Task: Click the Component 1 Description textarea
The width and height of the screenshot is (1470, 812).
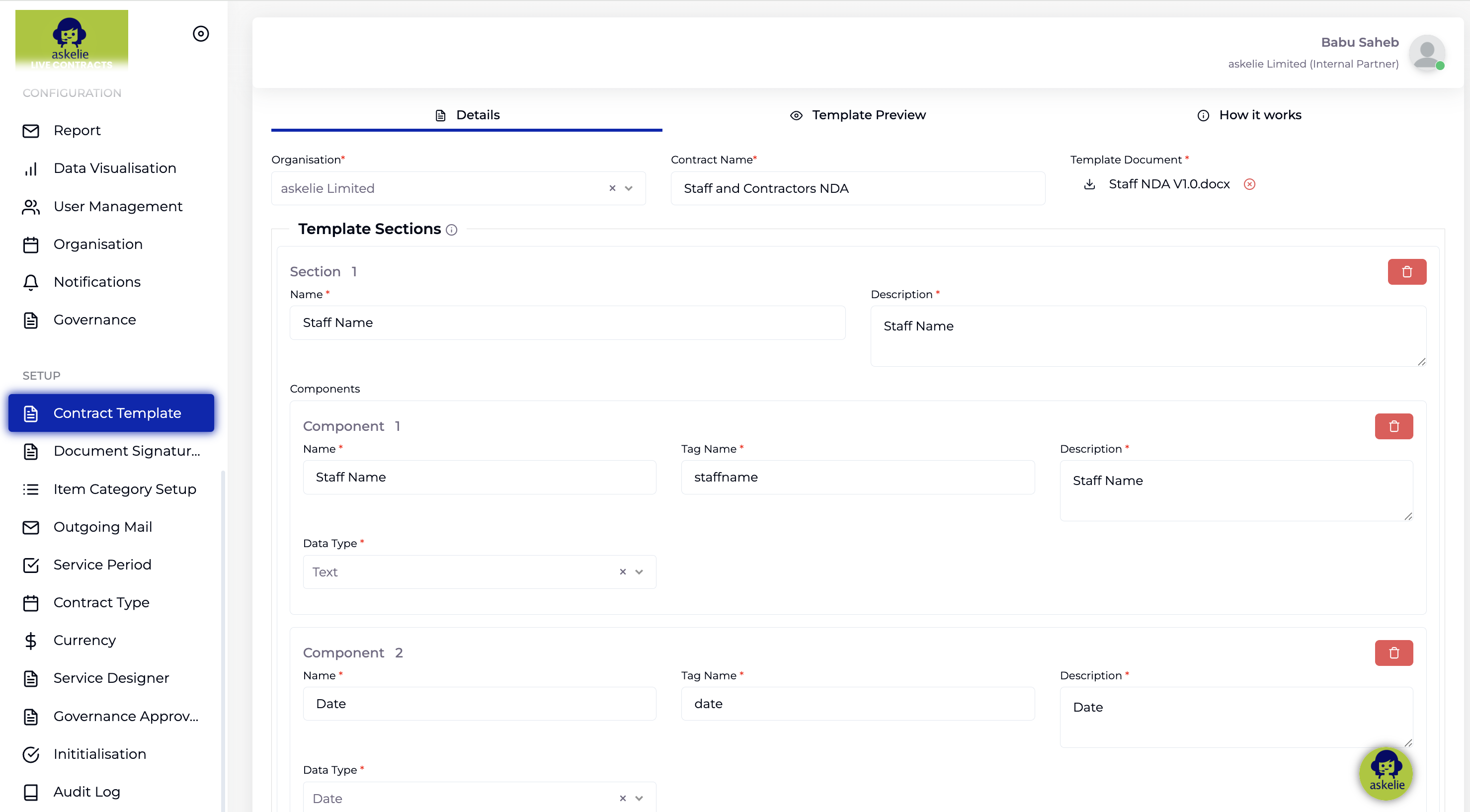Action: coord(1236,491)
